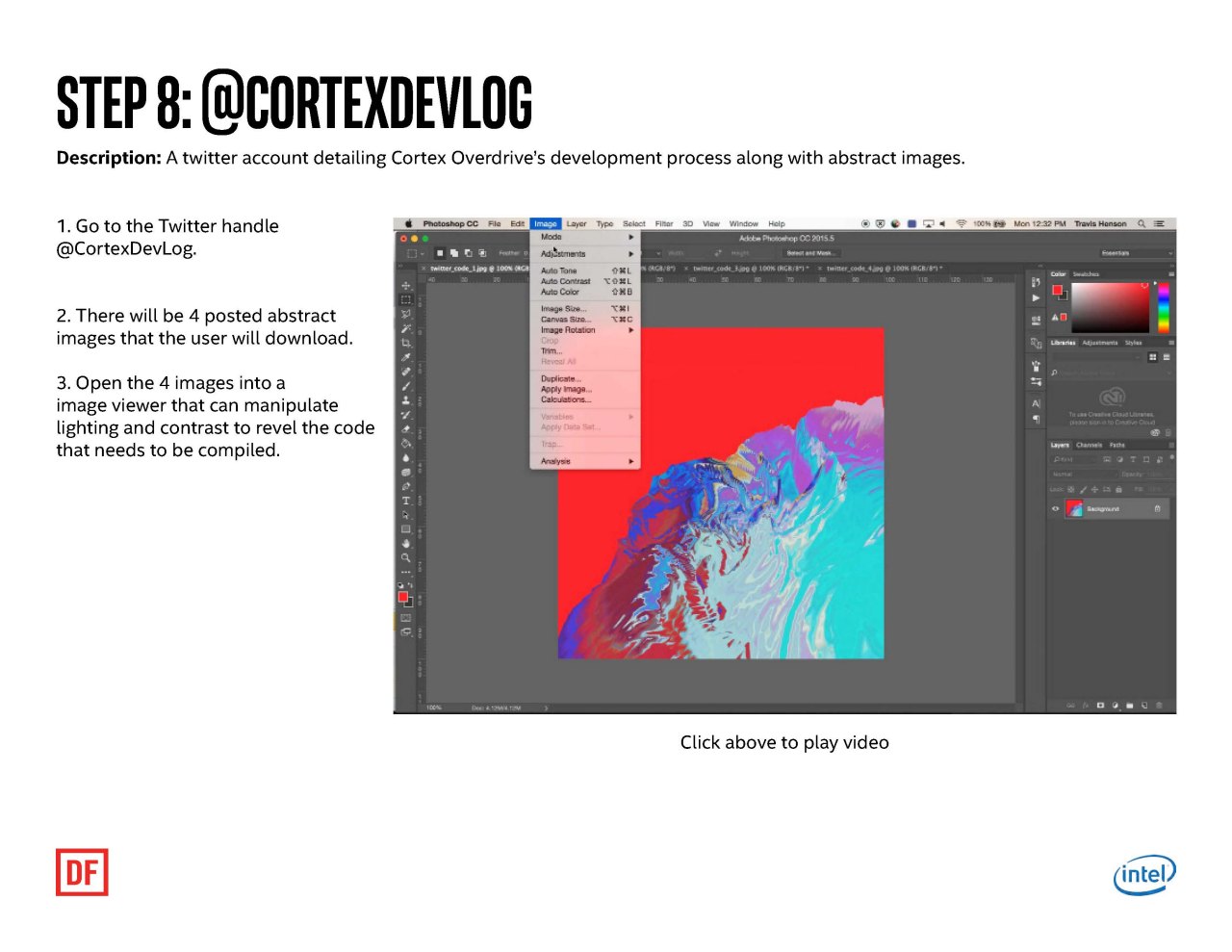Select the Hand tool
Image resolution: width=1232 pixels, height=952 pixels.
(x=406, y=544)
